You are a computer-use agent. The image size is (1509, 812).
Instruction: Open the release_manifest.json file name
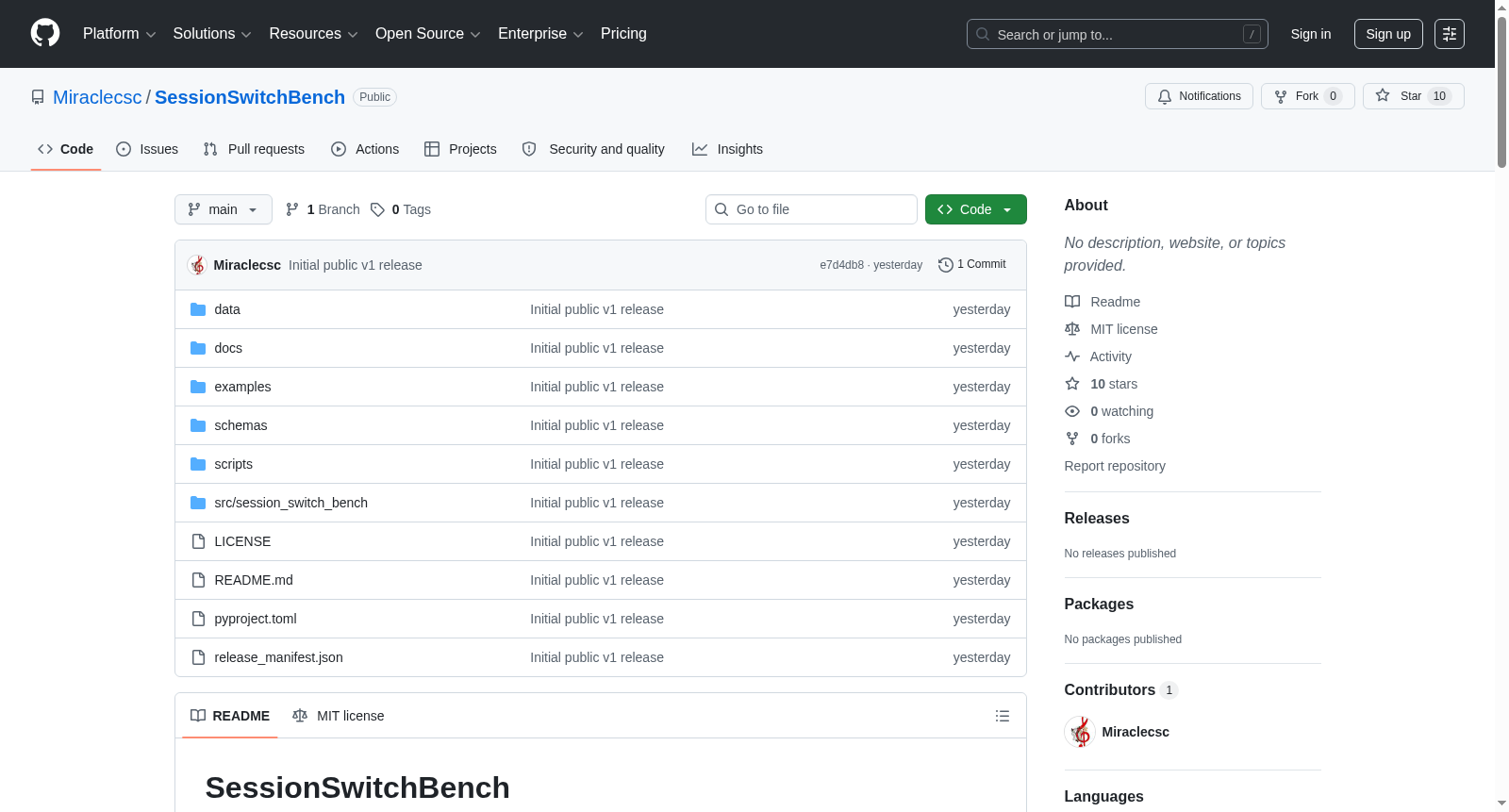coord(279,657)
